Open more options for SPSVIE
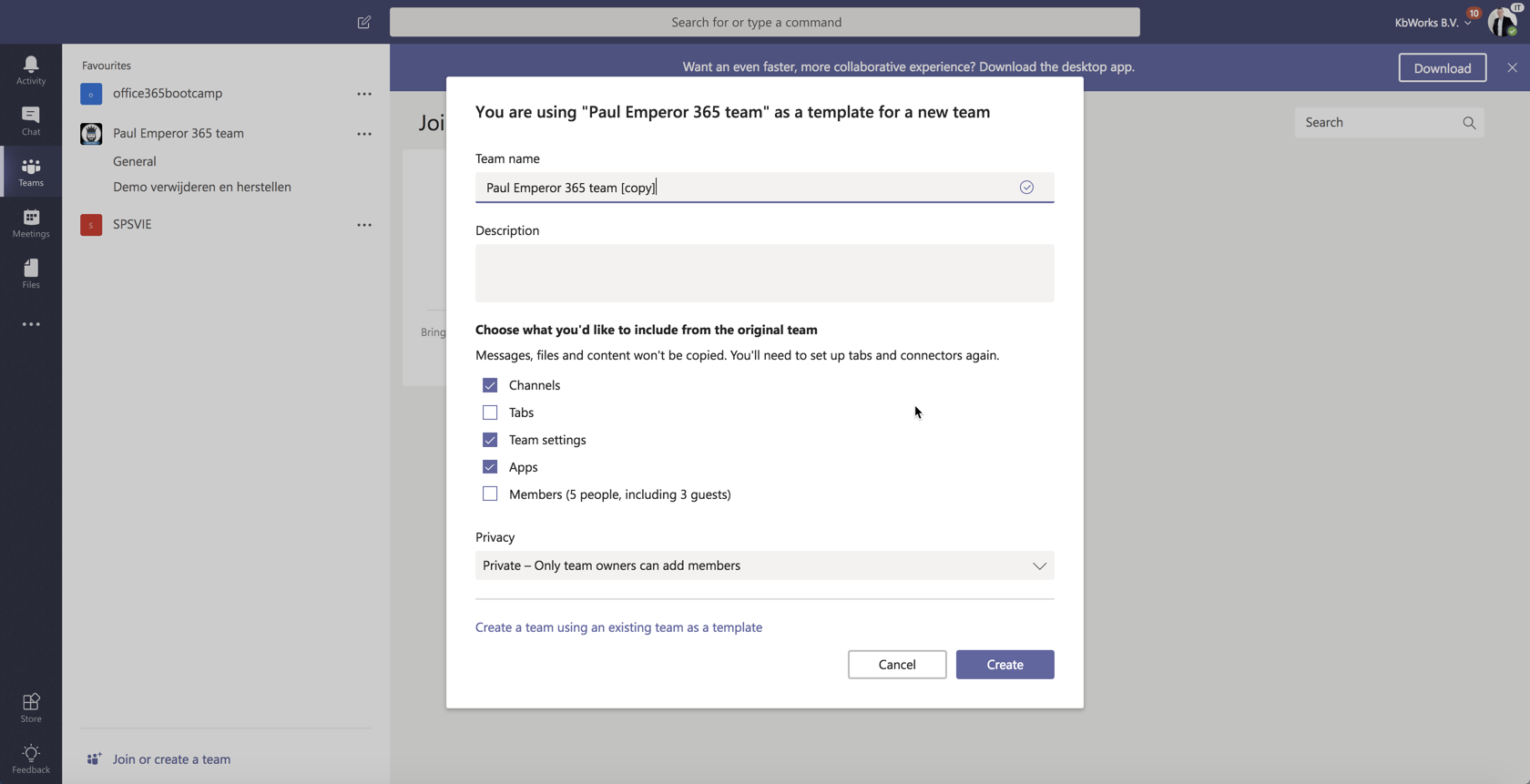The height and width of the screenshot is (784, 1530). coord(364,225)
